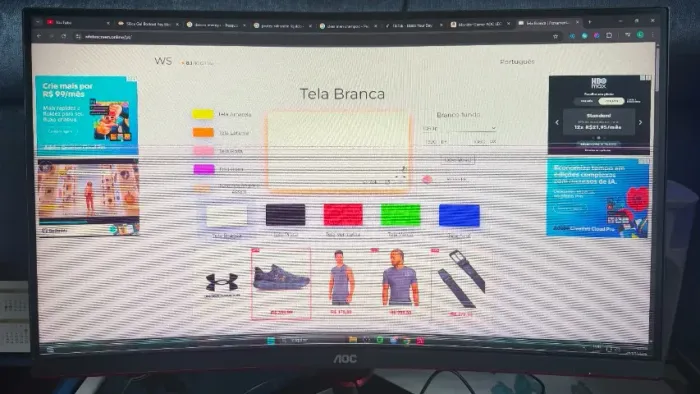Switch to the second browser tab
Image resolution: width=700 pixels, height=394 pixels.
tap(148, 24)
